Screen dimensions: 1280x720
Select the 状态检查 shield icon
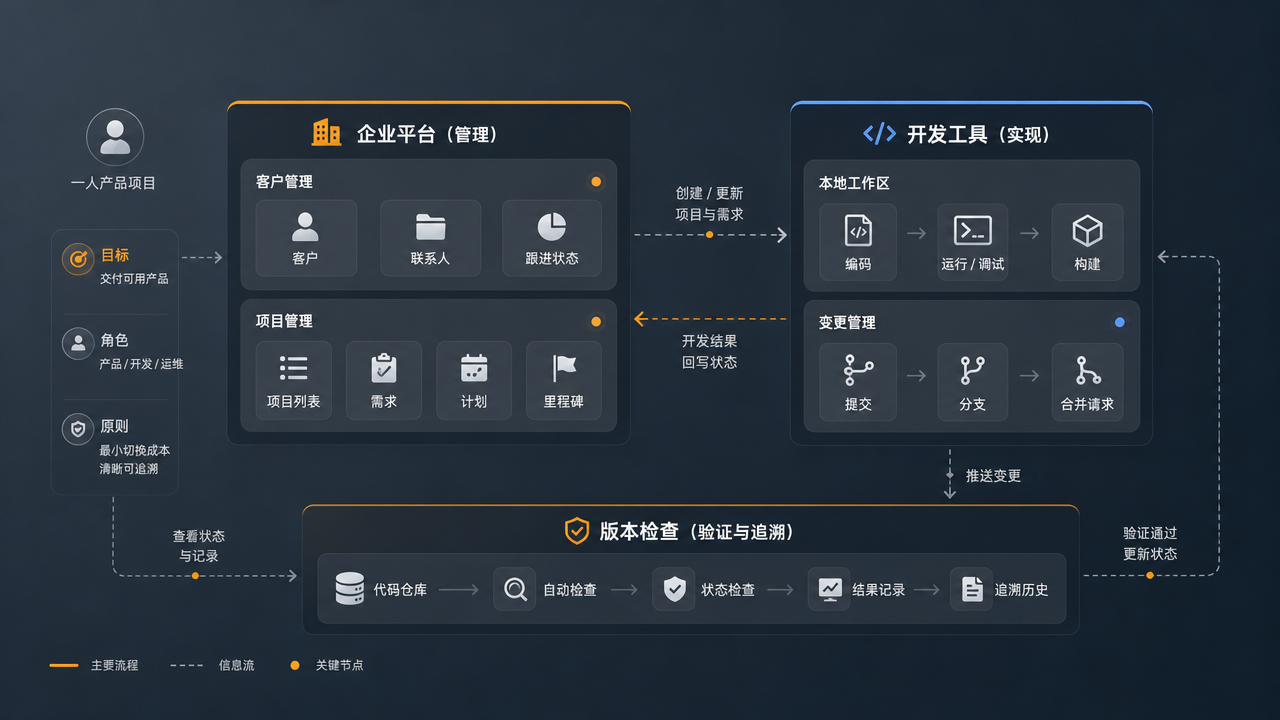click(x=674, y=589)
